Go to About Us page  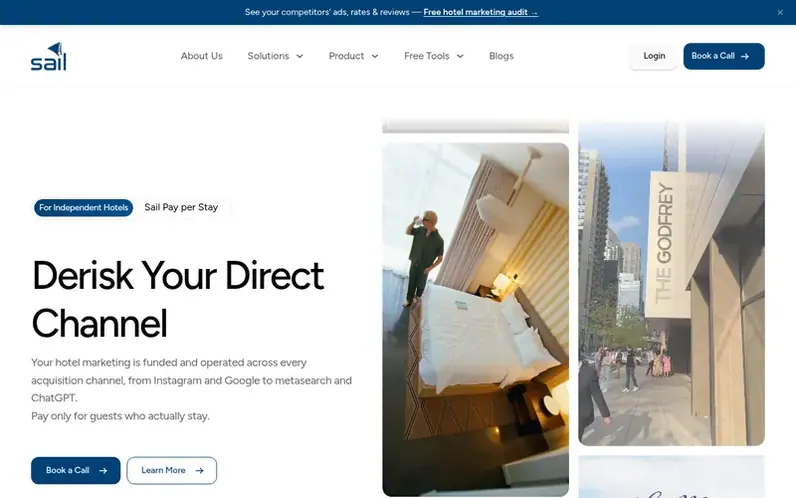(x=202, y=56)
